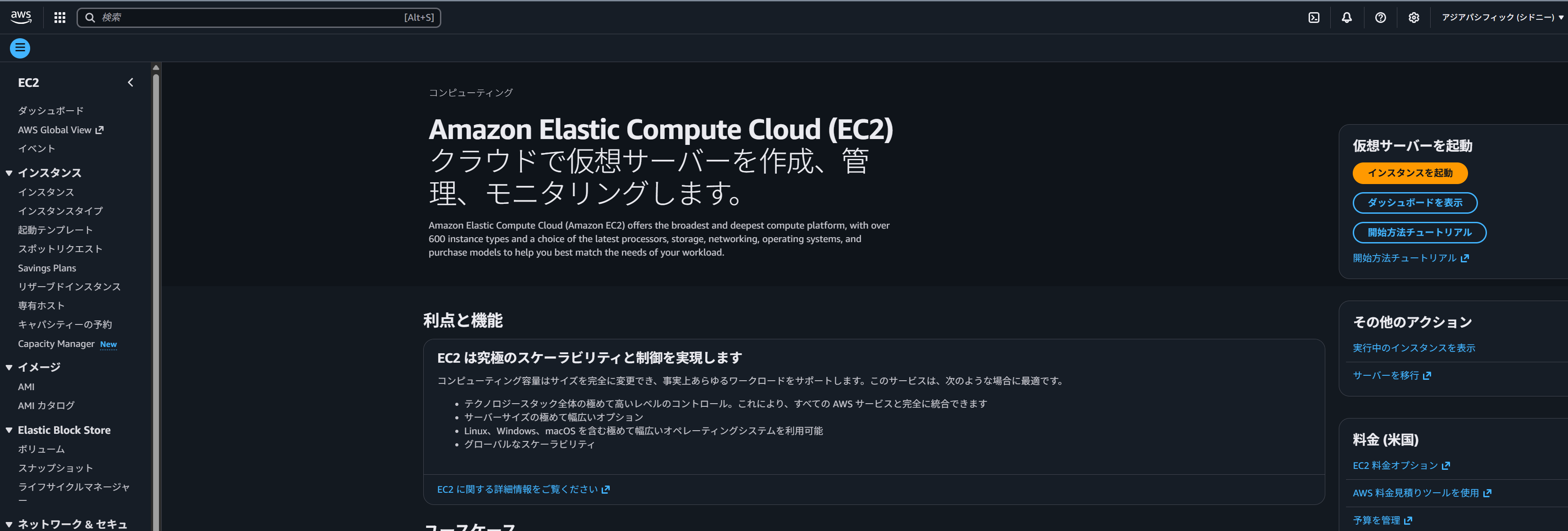Click 実行中のインスタンスを表示 link
Image resolution: width=1568 pixels, height=531 pixels.
[x=1414, y=347]
